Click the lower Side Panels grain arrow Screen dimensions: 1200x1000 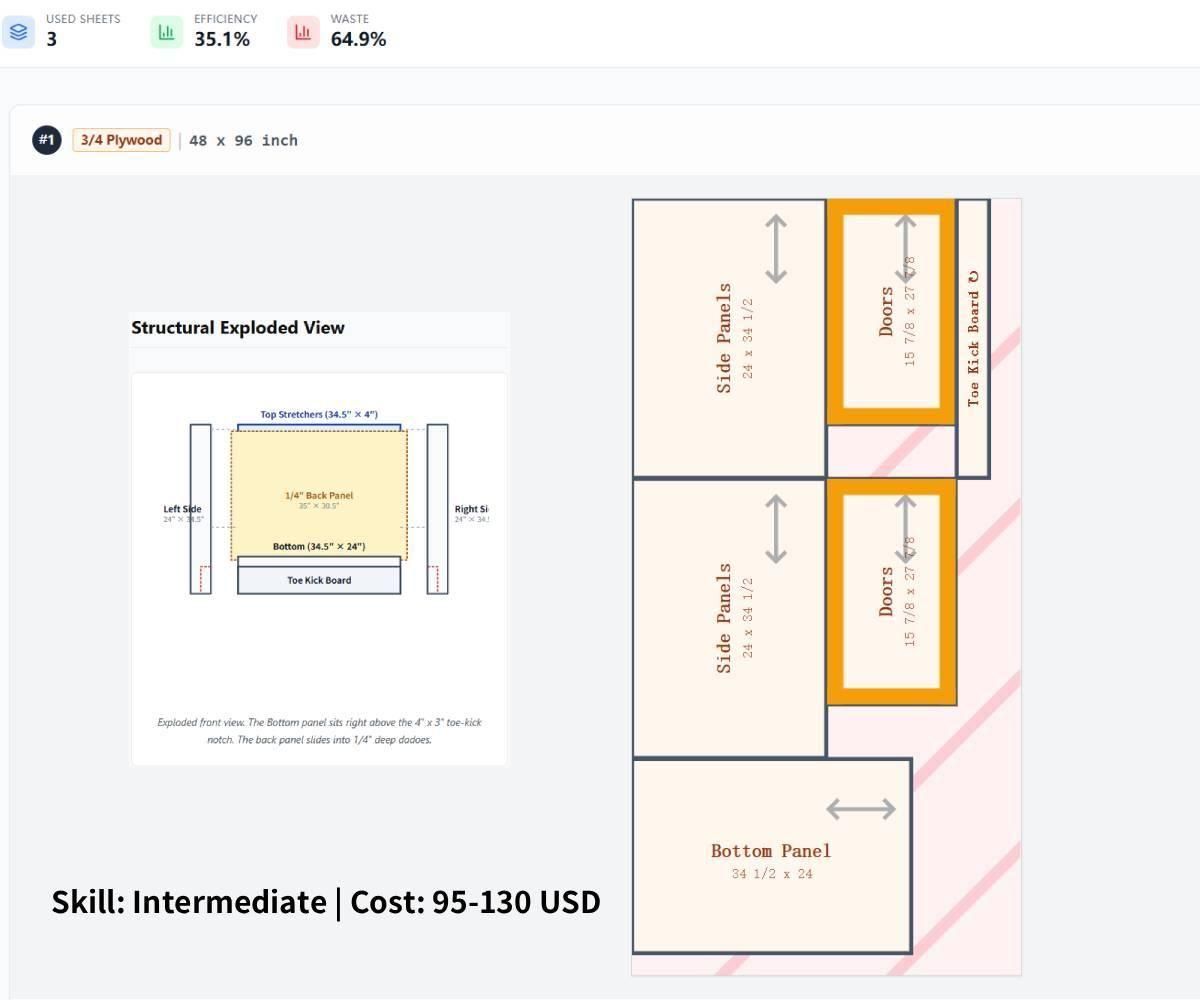point(776,529)
